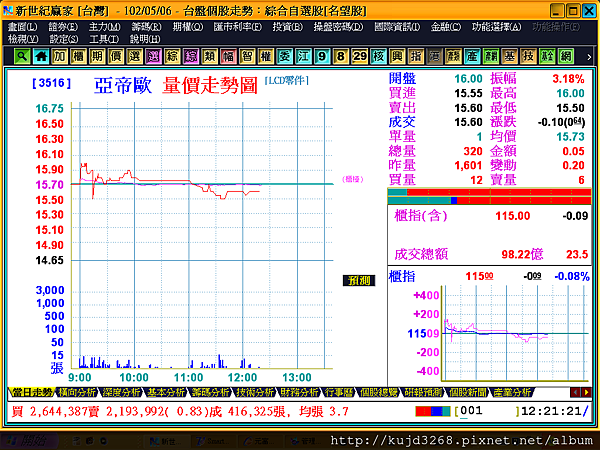Viewport: 600px width, 450px height.
Task: Open the 操盤密碼(D) menu
Action: (x=338, y=27)
